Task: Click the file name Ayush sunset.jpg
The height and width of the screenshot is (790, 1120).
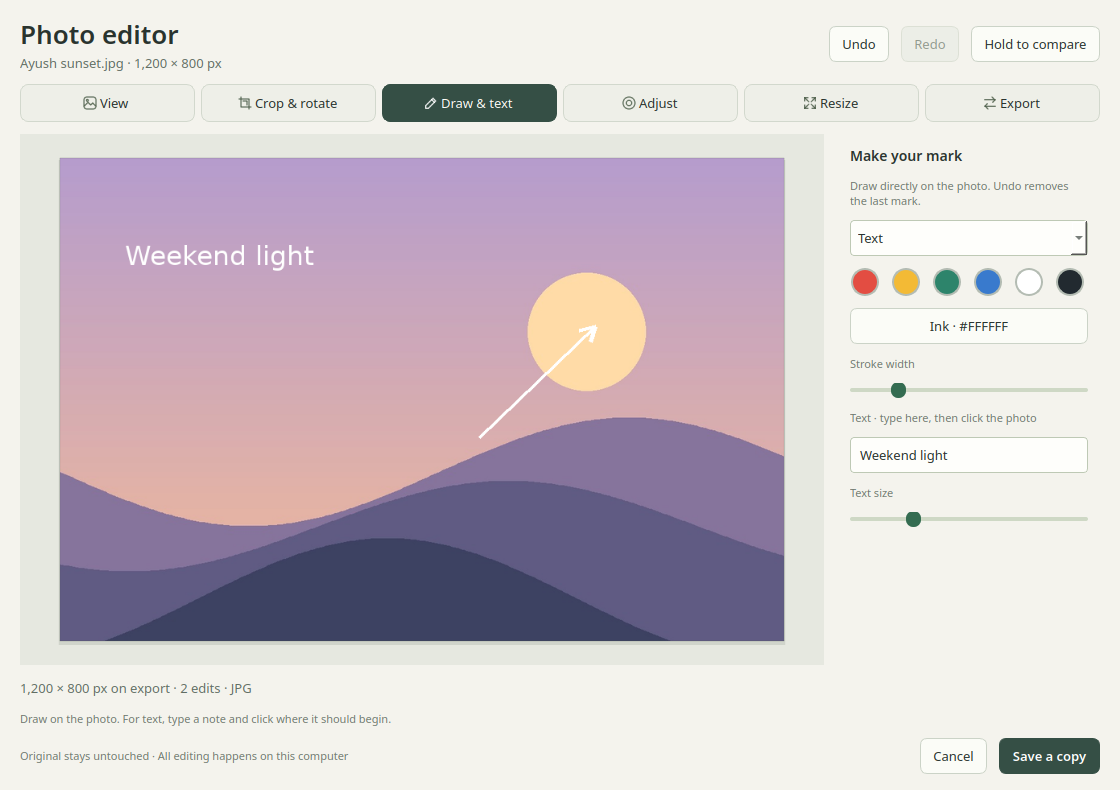Action: 71,64
